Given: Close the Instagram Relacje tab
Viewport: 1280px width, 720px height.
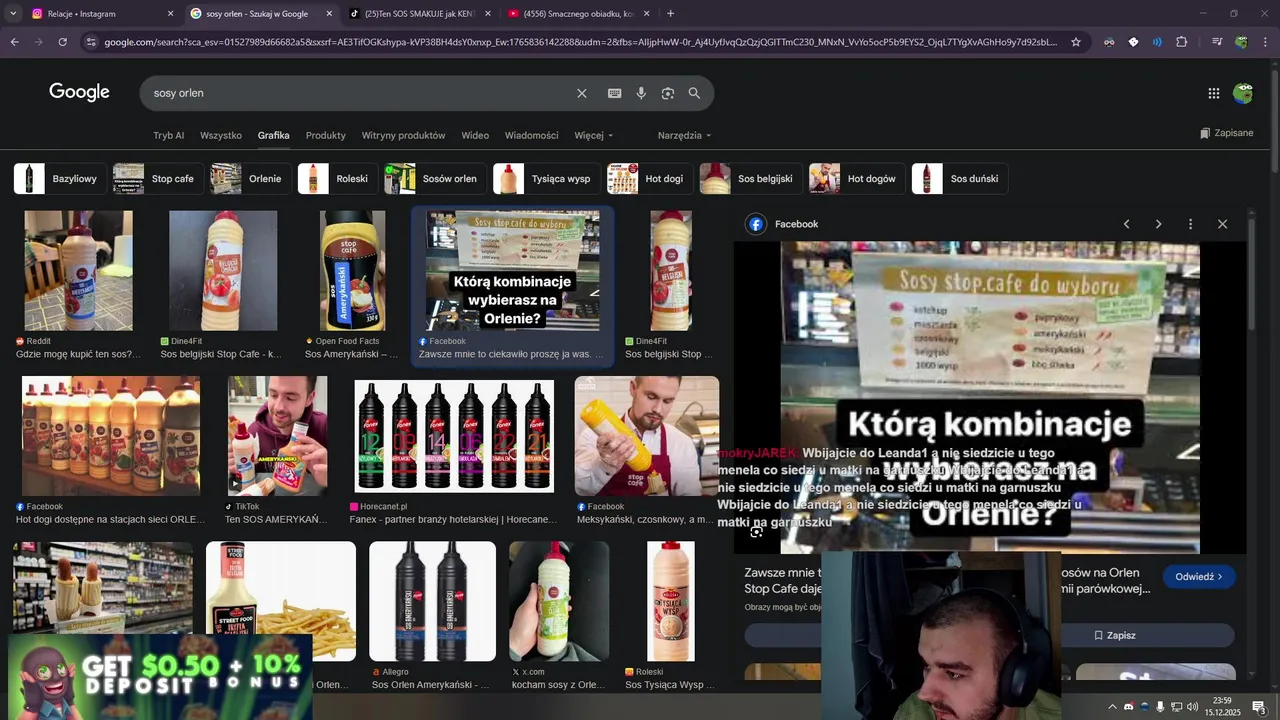Looking at the screenshot, I should pyautogui.click(x=170, y=14).
